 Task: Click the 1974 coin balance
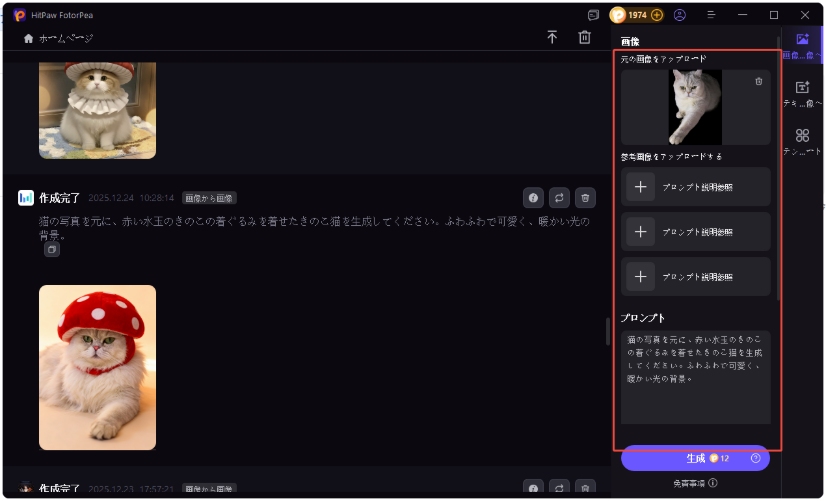pyautogui.click(x=637, y=15)
